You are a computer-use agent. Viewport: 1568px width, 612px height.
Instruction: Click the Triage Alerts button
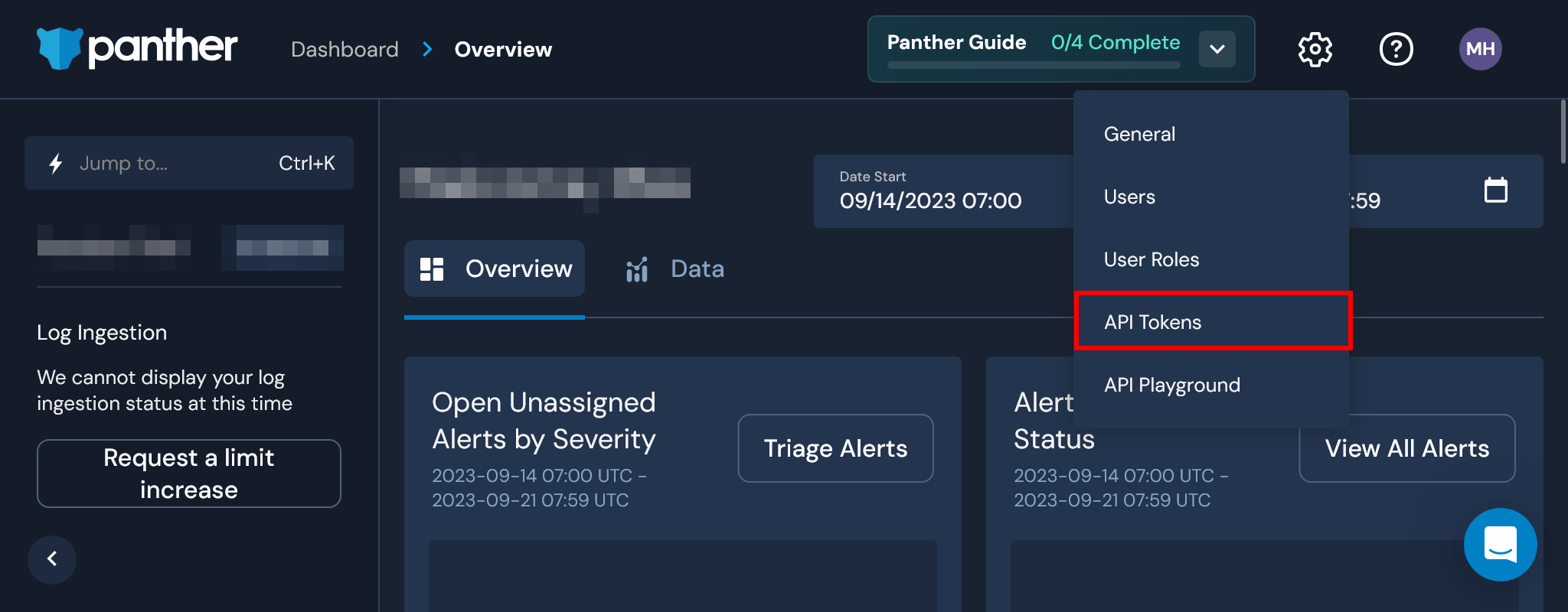click(835, 448)
